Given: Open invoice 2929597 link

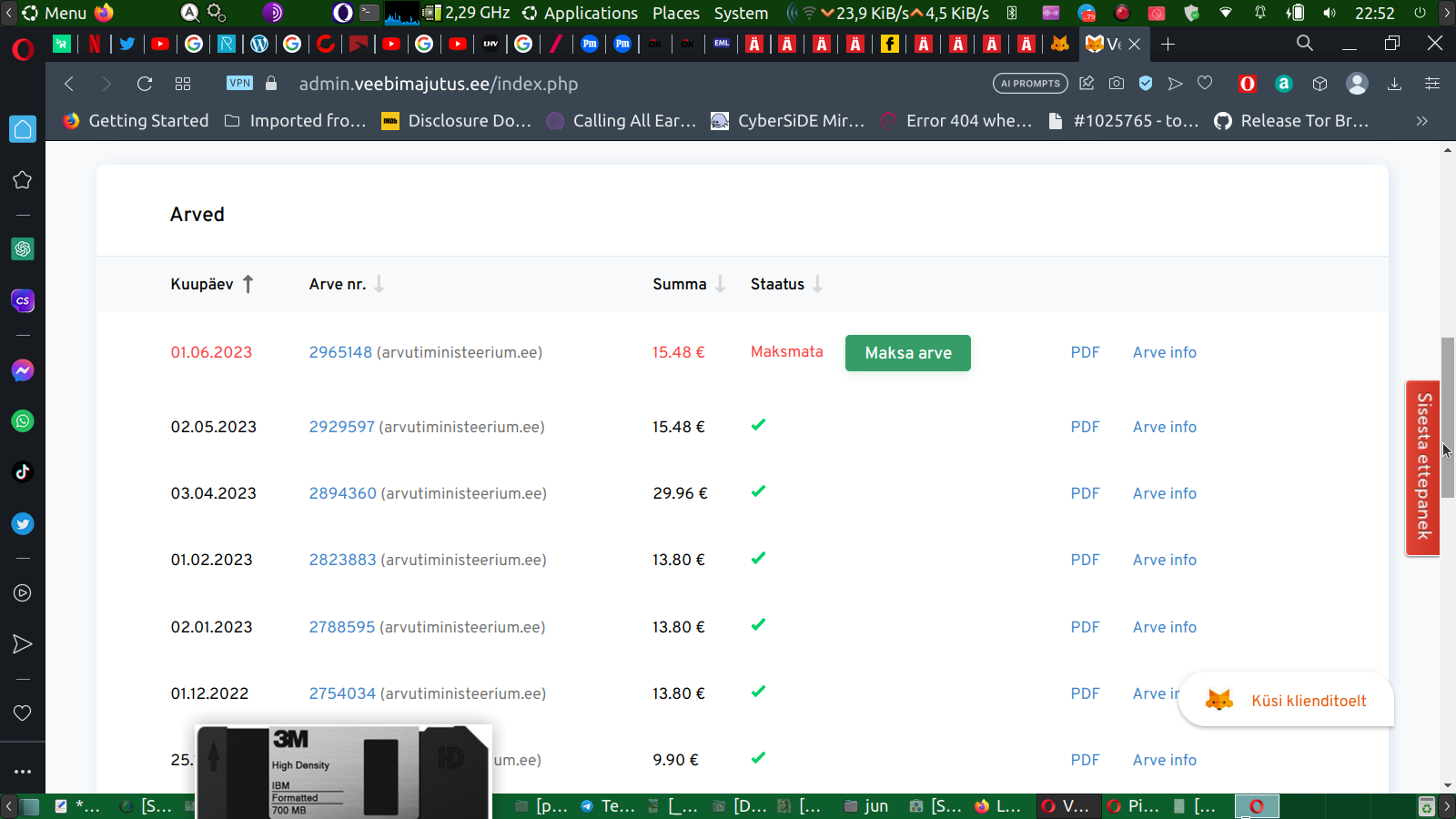Looking at the screenshot, I should tap(341, 427).
